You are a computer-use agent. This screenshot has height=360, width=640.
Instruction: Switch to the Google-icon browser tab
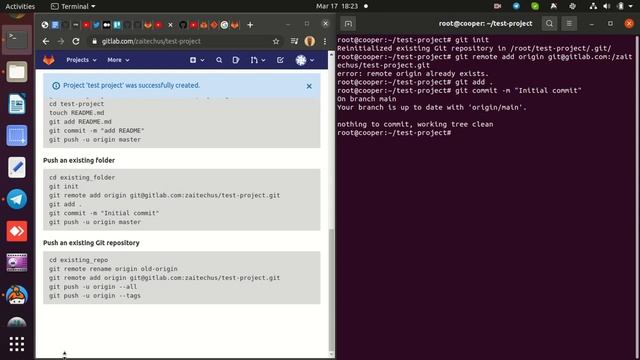pyautogui.click(x=224, y=25)
